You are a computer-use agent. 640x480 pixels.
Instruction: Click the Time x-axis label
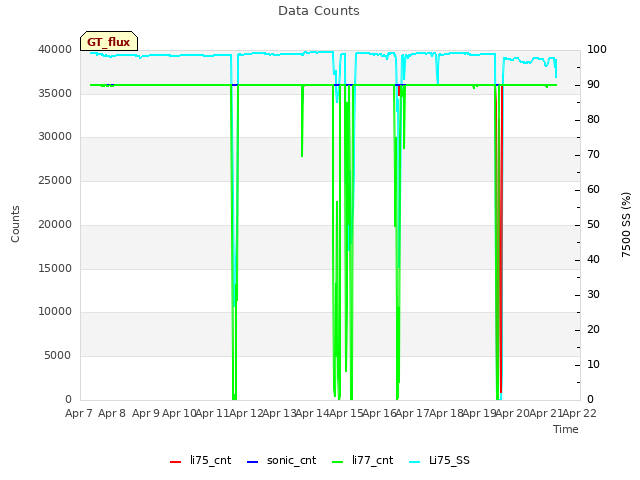tap(566, 429)
